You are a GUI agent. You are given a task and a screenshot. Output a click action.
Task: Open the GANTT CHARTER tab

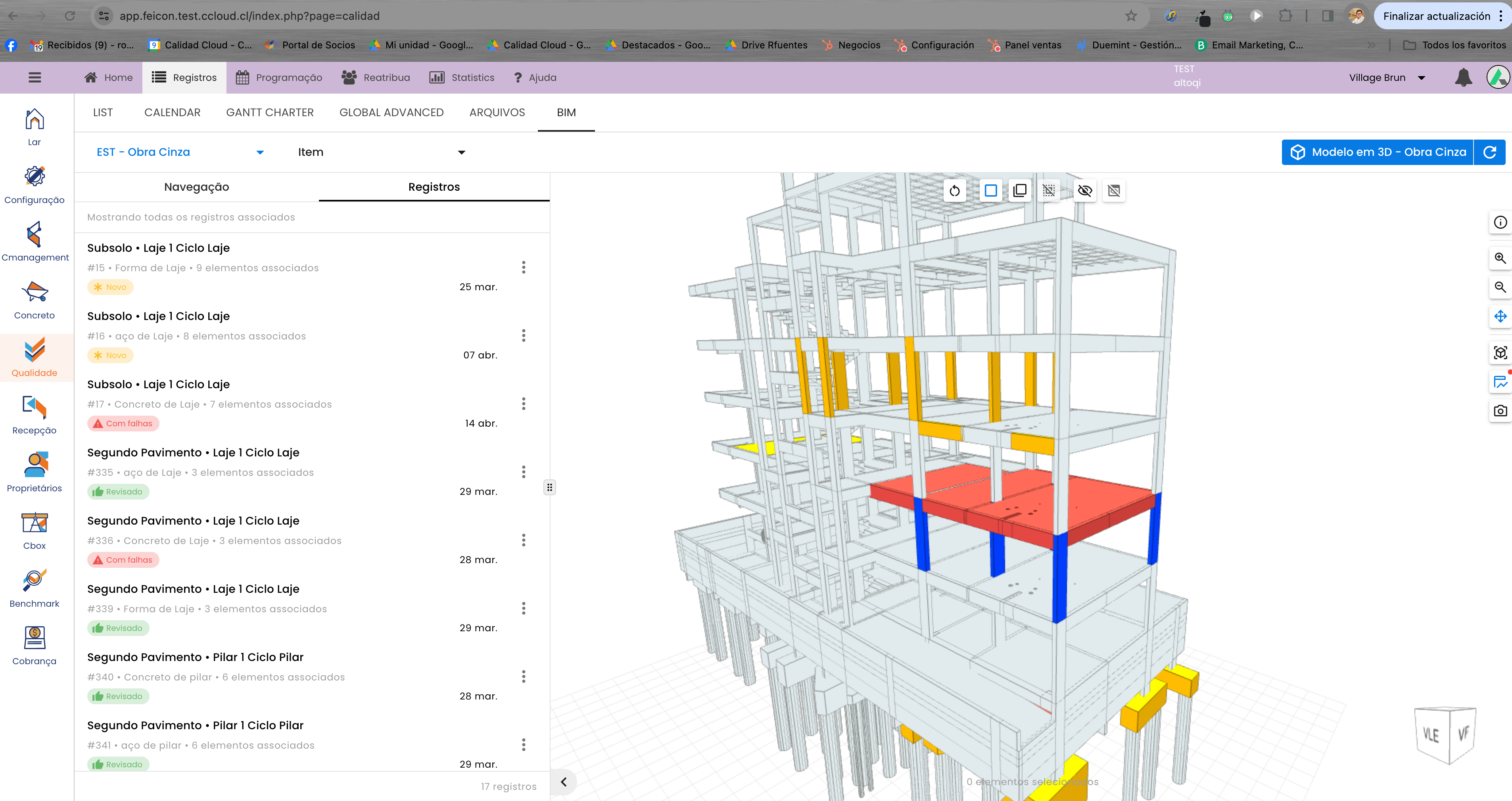point(270,112)
